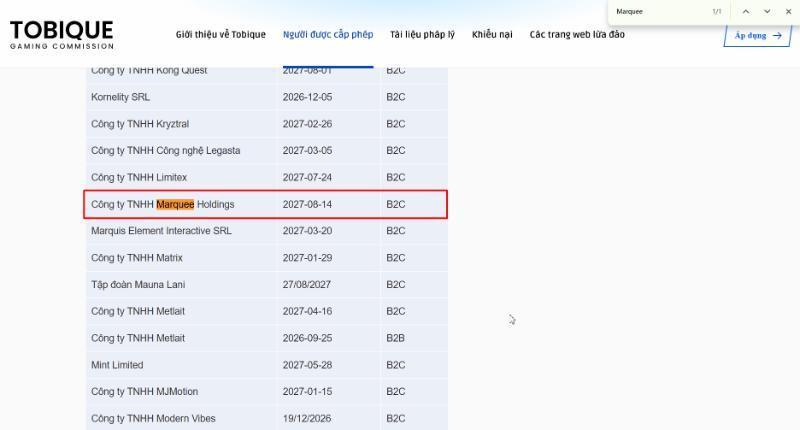
Task: Click B2C cell in Mint Limited row
Action: [x=395, y=365]
